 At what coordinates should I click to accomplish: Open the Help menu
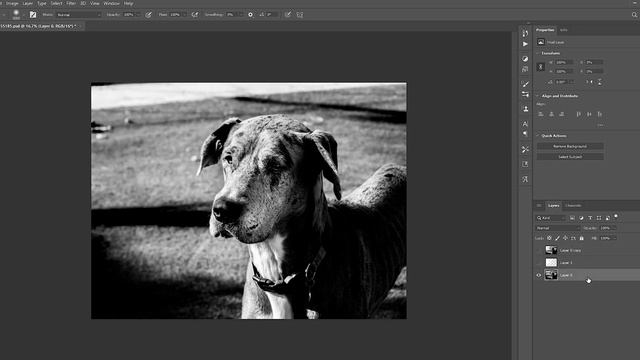129,3
